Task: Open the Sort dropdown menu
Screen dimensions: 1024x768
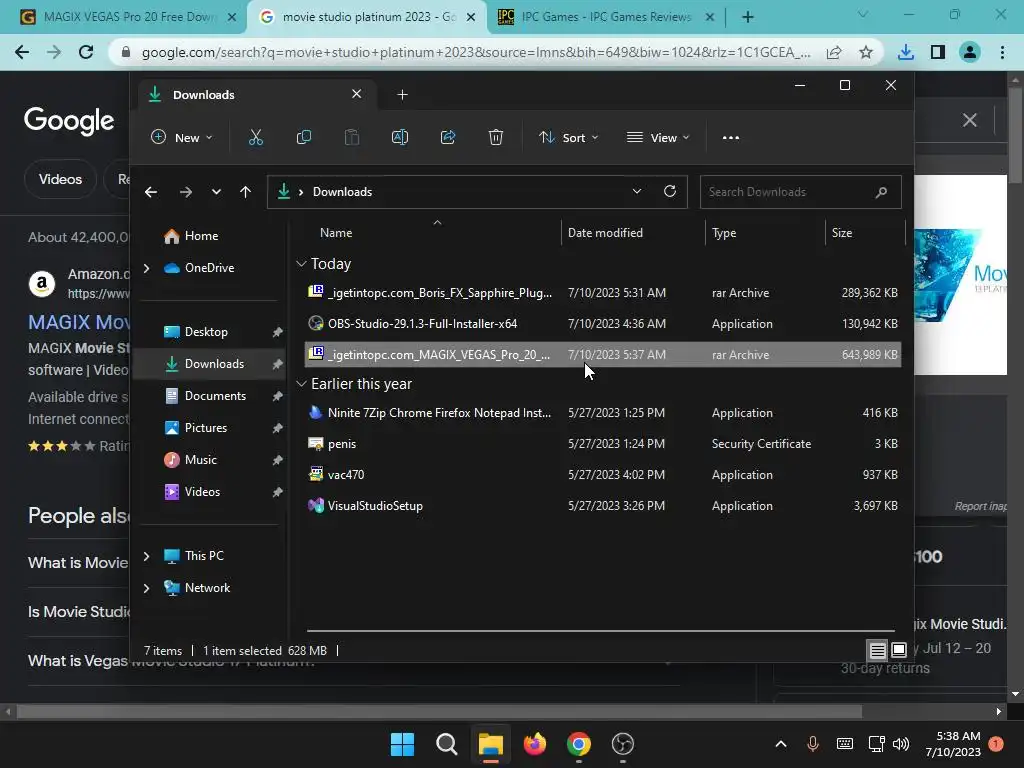Action: pos(568,138)
